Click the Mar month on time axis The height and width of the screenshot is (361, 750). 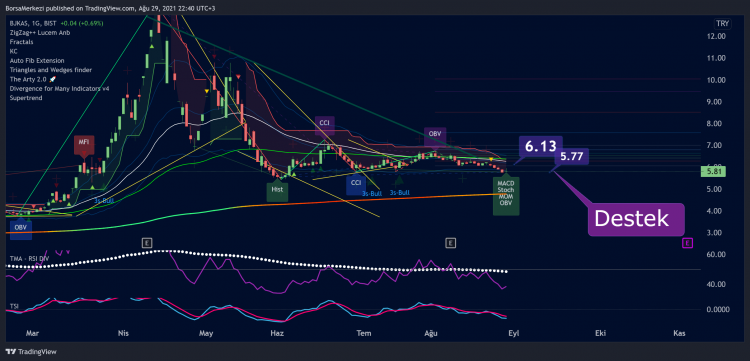32,333
